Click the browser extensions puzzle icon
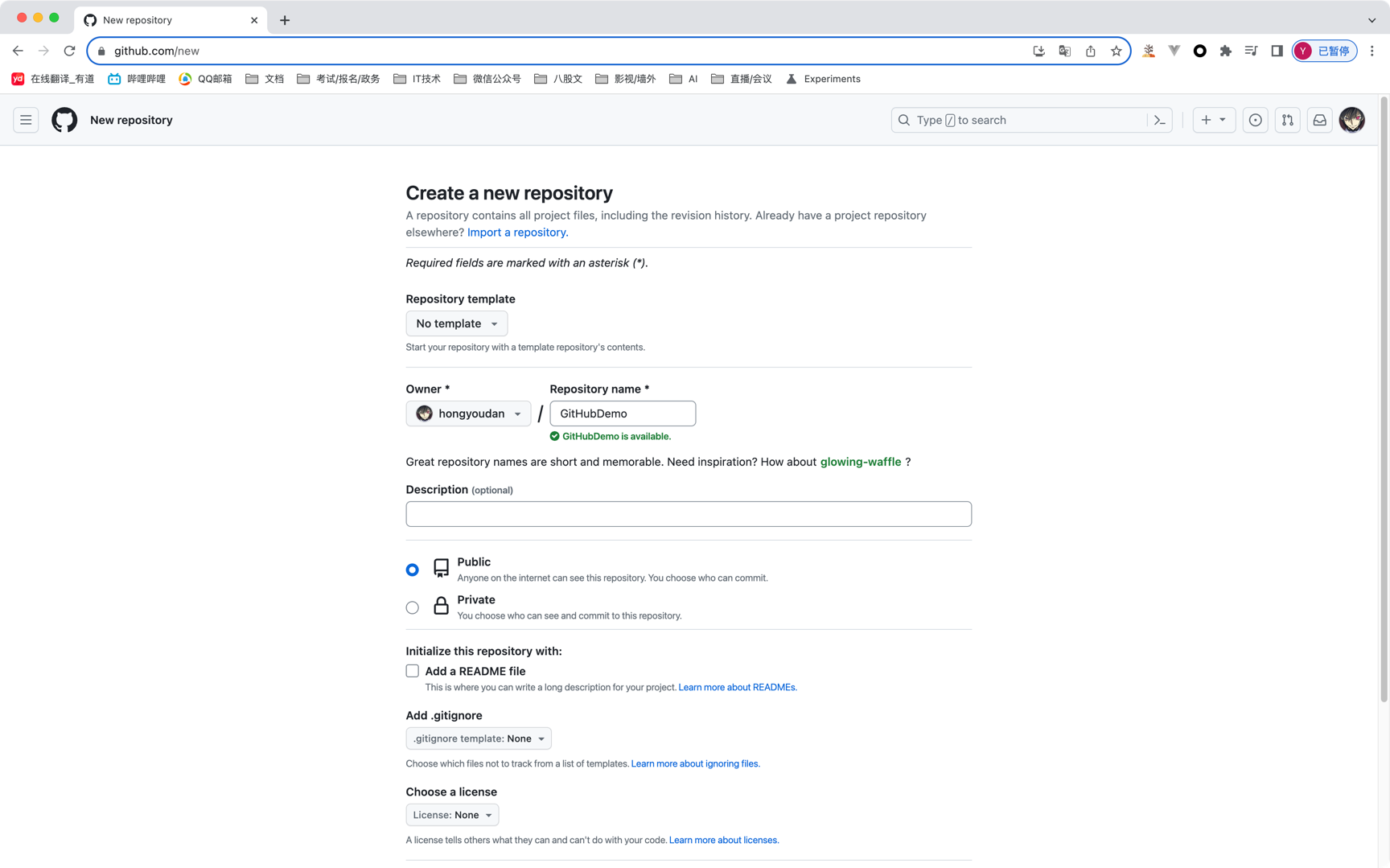Viewport: 1390px width, 868px height. click(1225, 51)
